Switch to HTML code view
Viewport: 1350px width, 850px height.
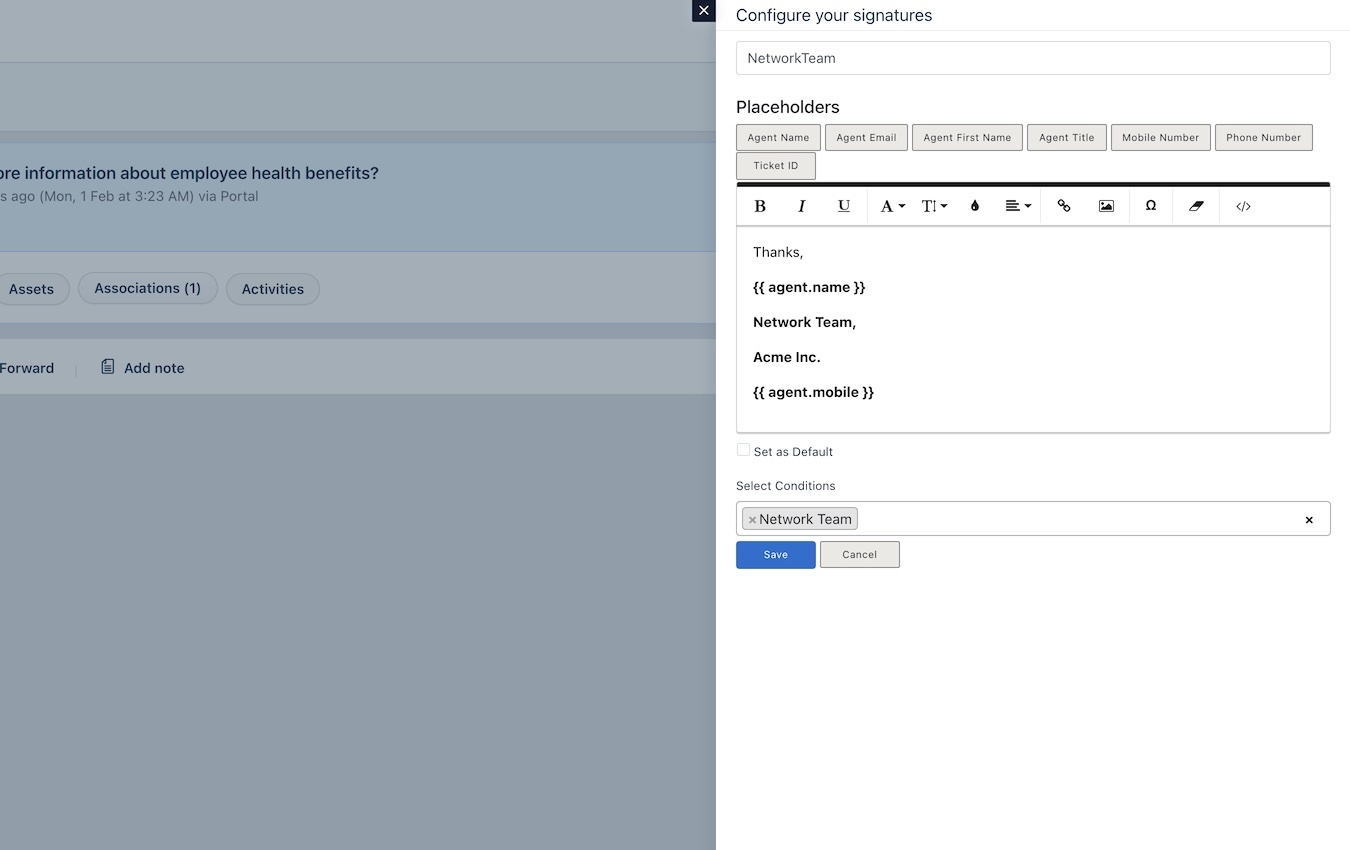(x=1242, y=206)
